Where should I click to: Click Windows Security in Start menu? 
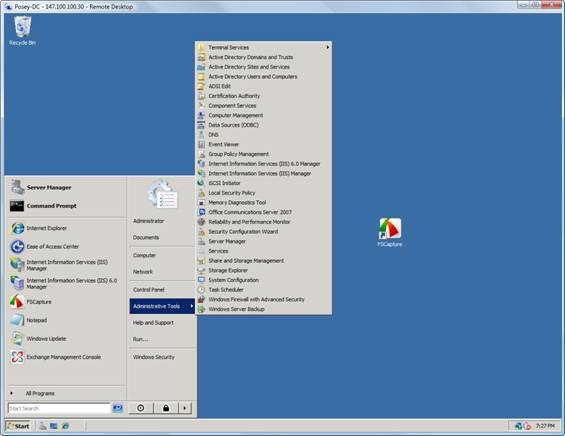tap(154, 357)
